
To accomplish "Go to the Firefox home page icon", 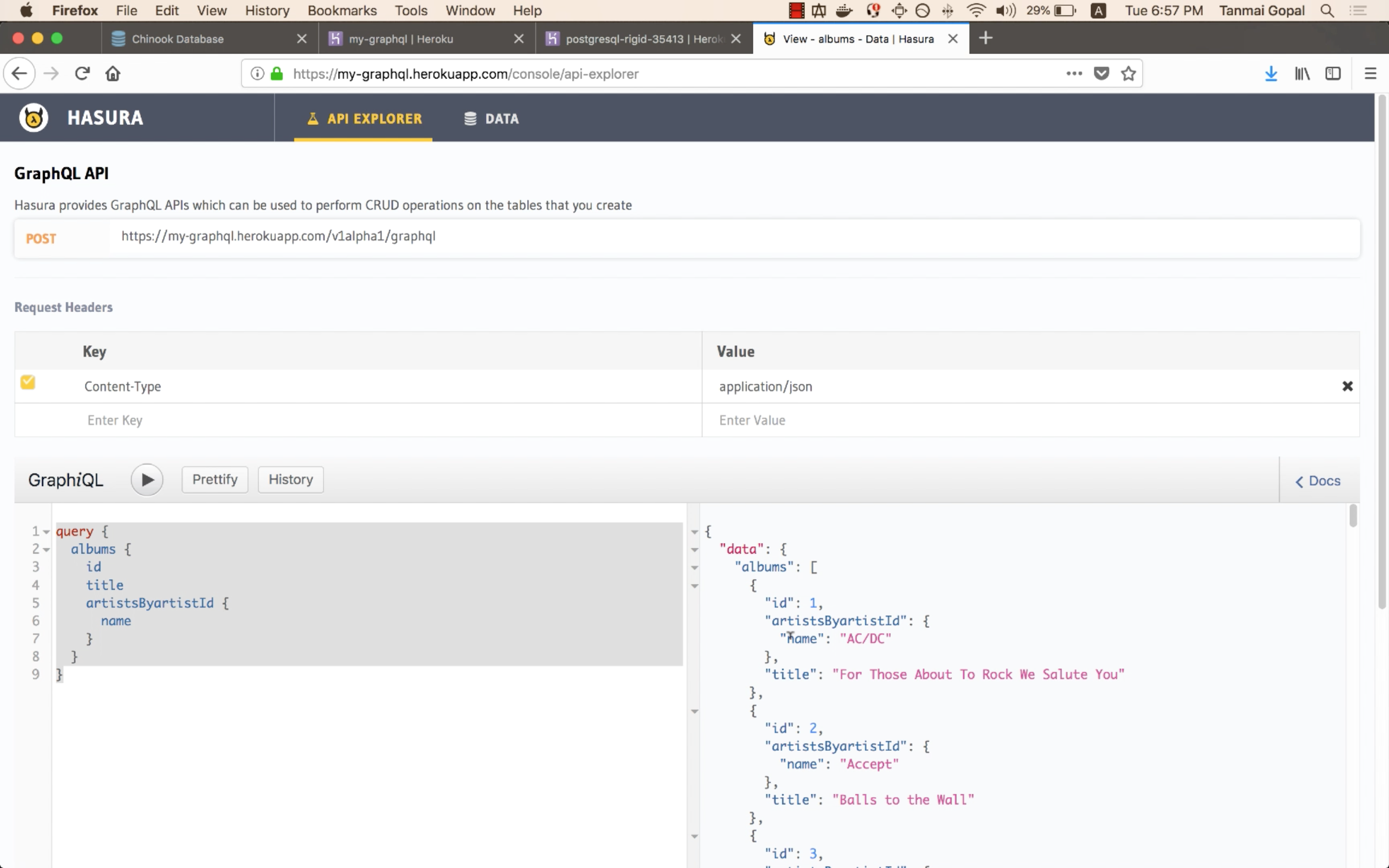I will [113, 73].
